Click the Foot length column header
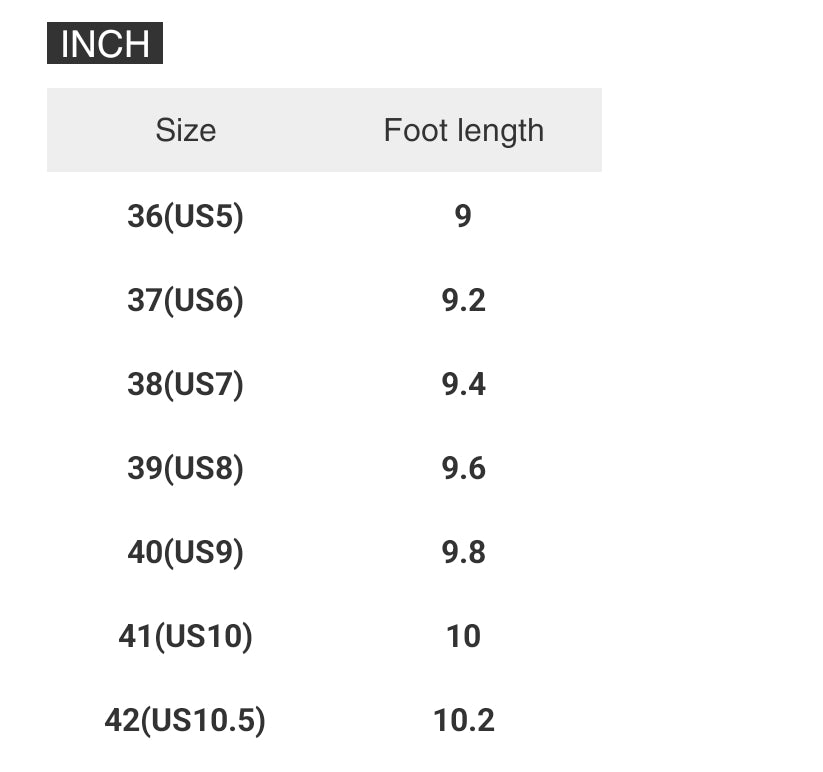This screenshot has width=823, height=772. click(x=463, y=130)
